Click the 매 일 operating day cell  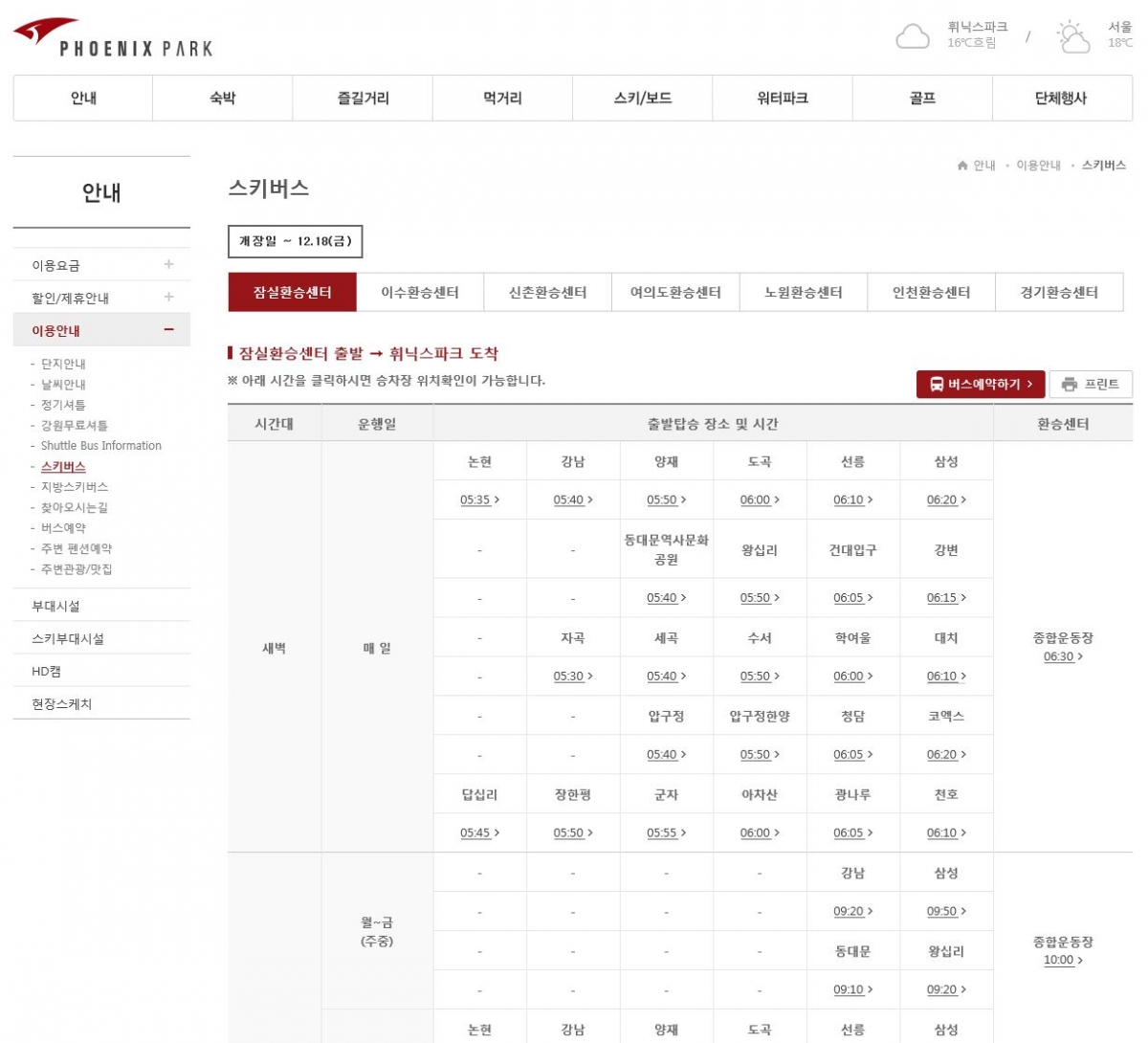[x=377, y=648]
